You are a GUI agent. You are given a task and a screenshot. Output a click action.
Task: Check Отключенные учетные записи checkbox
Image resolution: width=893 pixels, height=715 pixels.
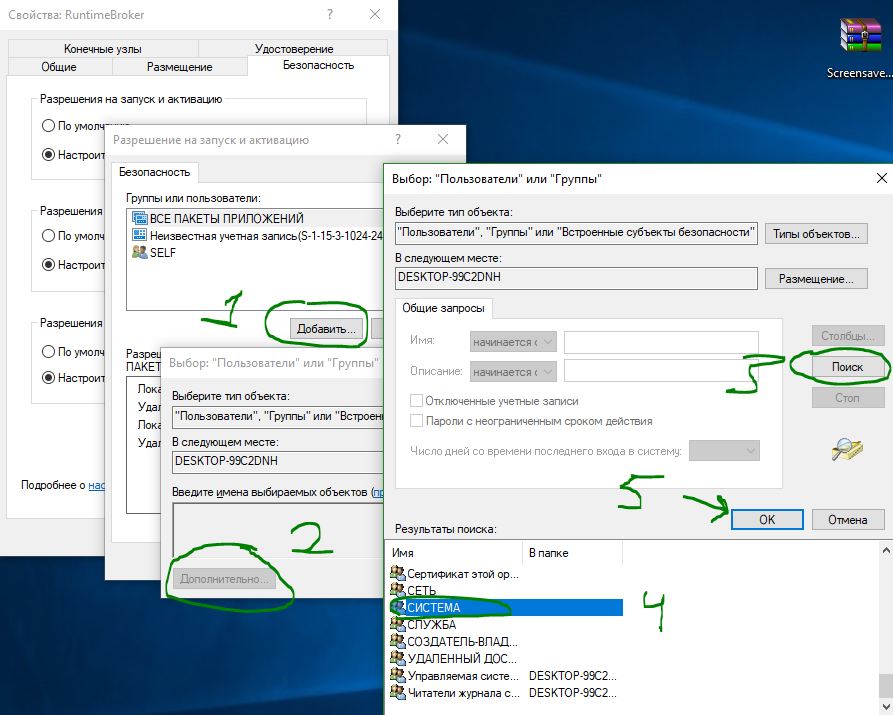point(416,401)
